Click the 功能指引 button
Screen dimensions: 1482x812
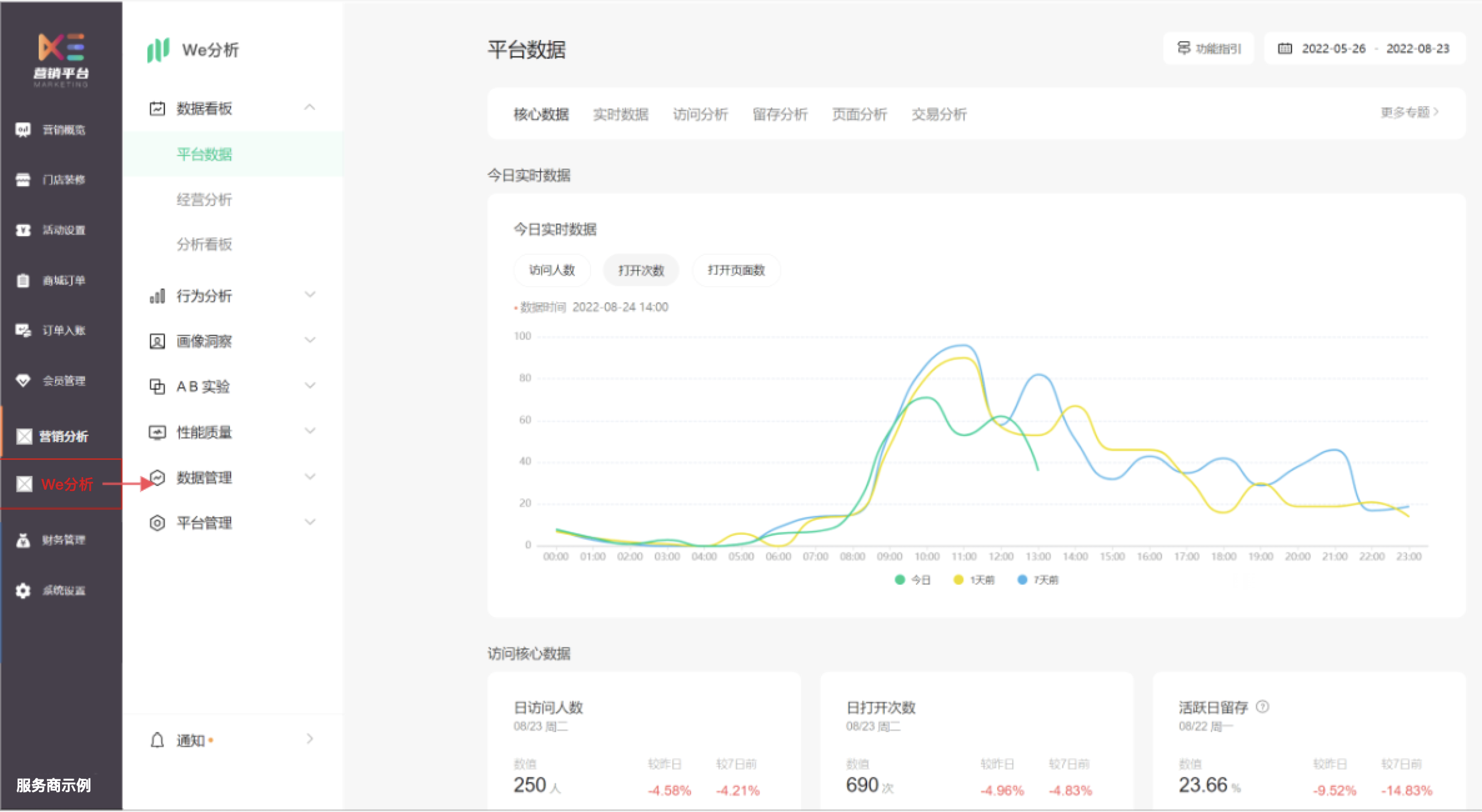coord(1209,49)
